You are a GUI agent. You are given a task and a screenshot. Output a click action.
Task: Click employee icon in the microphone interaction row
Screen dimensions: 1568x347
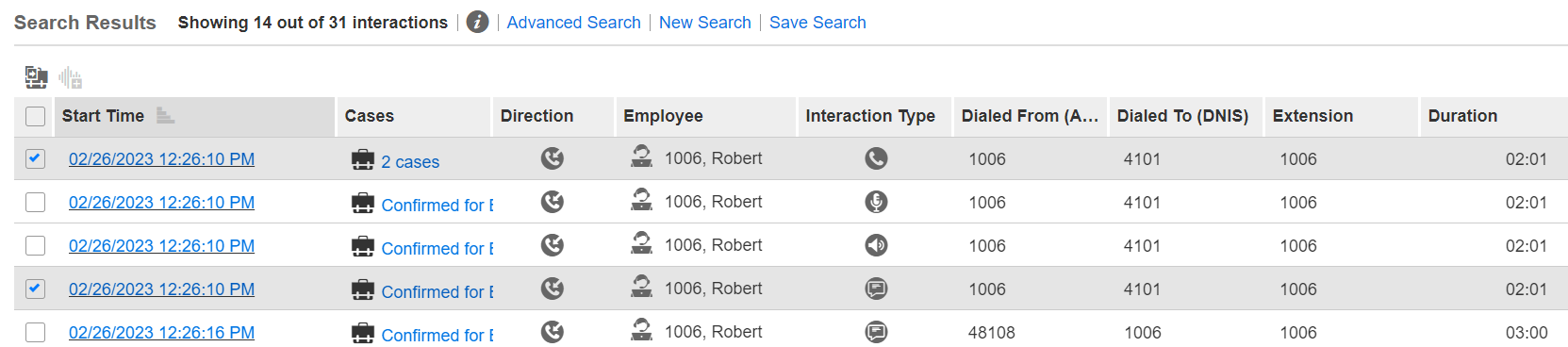tap(641, 200)
